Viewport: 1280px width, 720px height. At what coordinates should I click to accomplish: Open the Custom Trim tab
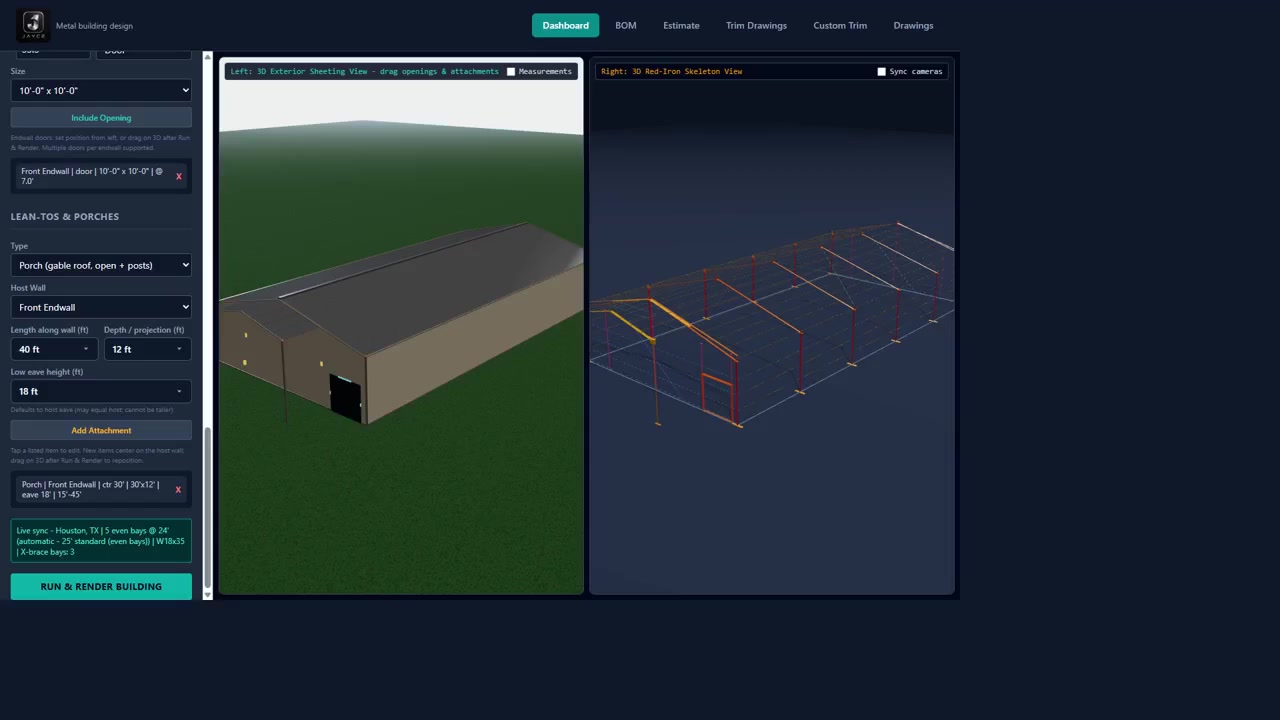840,25
